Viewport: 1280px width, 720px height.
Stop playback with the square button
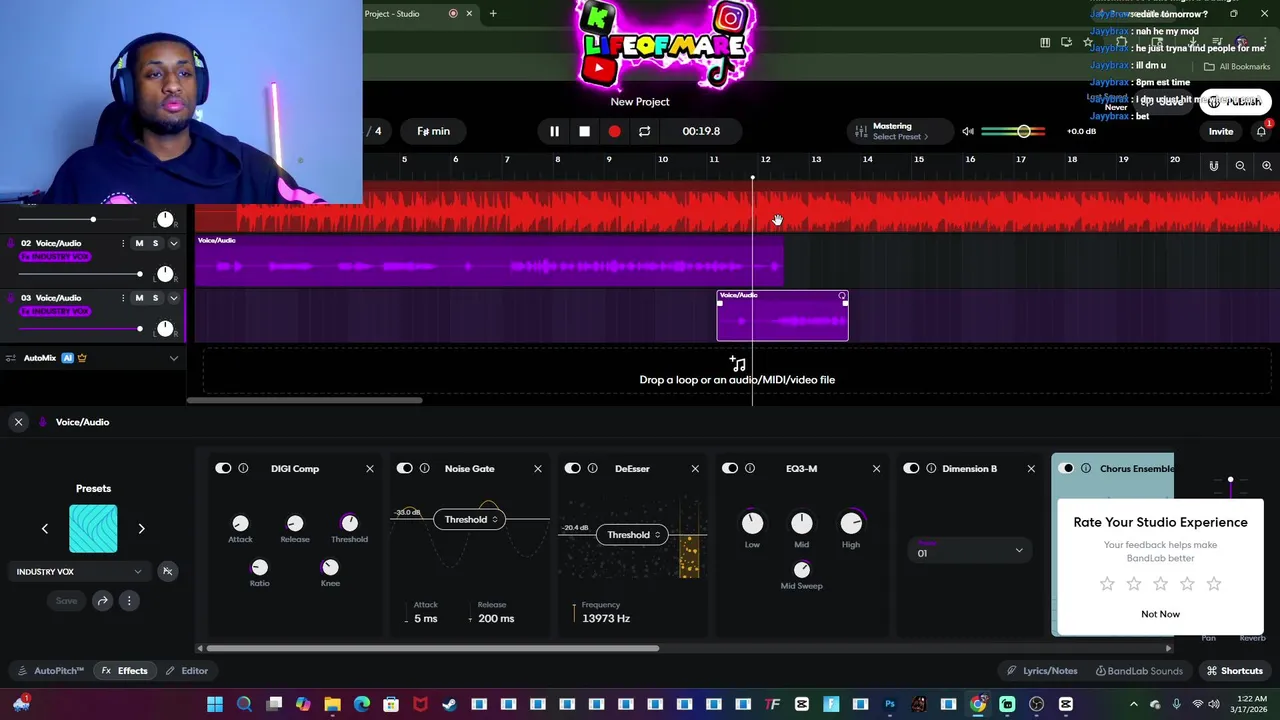(x=584, y=131)
